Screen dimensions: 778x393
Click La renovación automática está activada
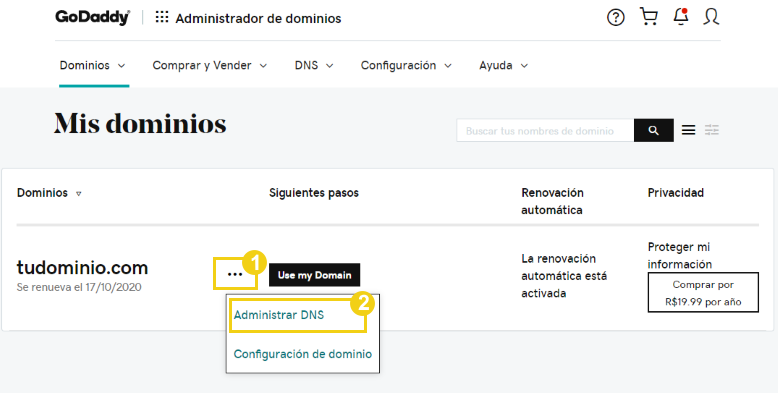pyautogui.click(x=564, y=275)
